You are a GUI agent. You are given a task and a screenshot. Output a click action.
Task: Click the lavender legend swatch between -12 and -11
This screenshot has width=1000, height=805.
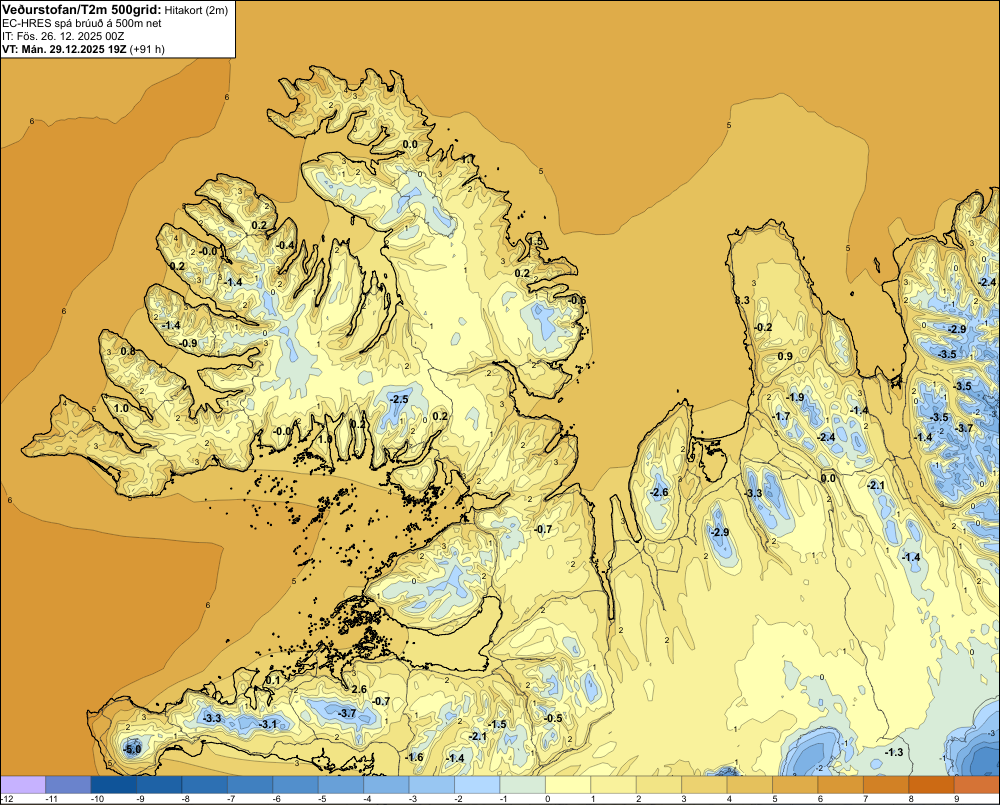[23, 784]
